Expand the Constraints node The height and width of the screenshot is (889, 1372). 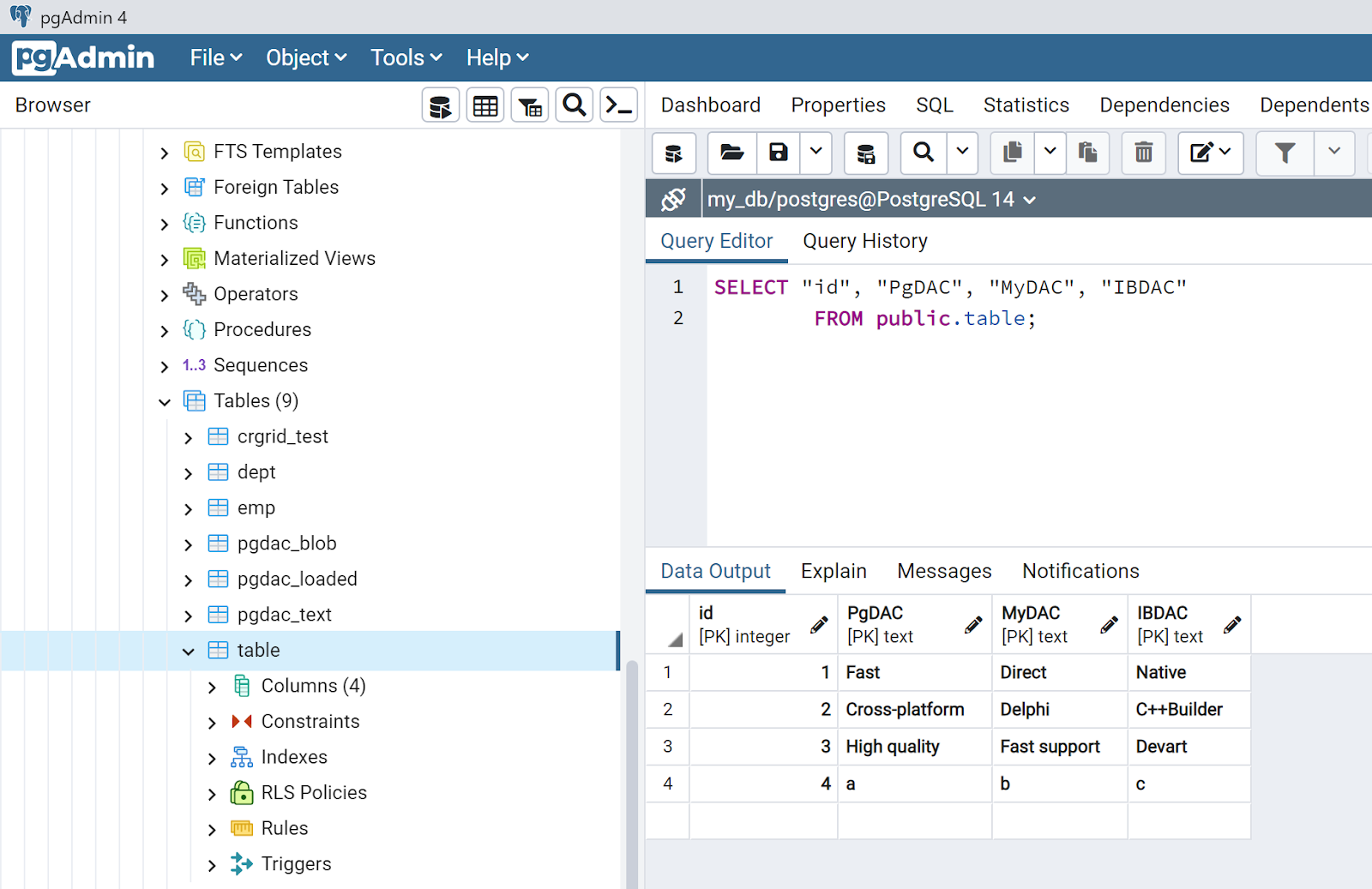(x=212, y=723)
